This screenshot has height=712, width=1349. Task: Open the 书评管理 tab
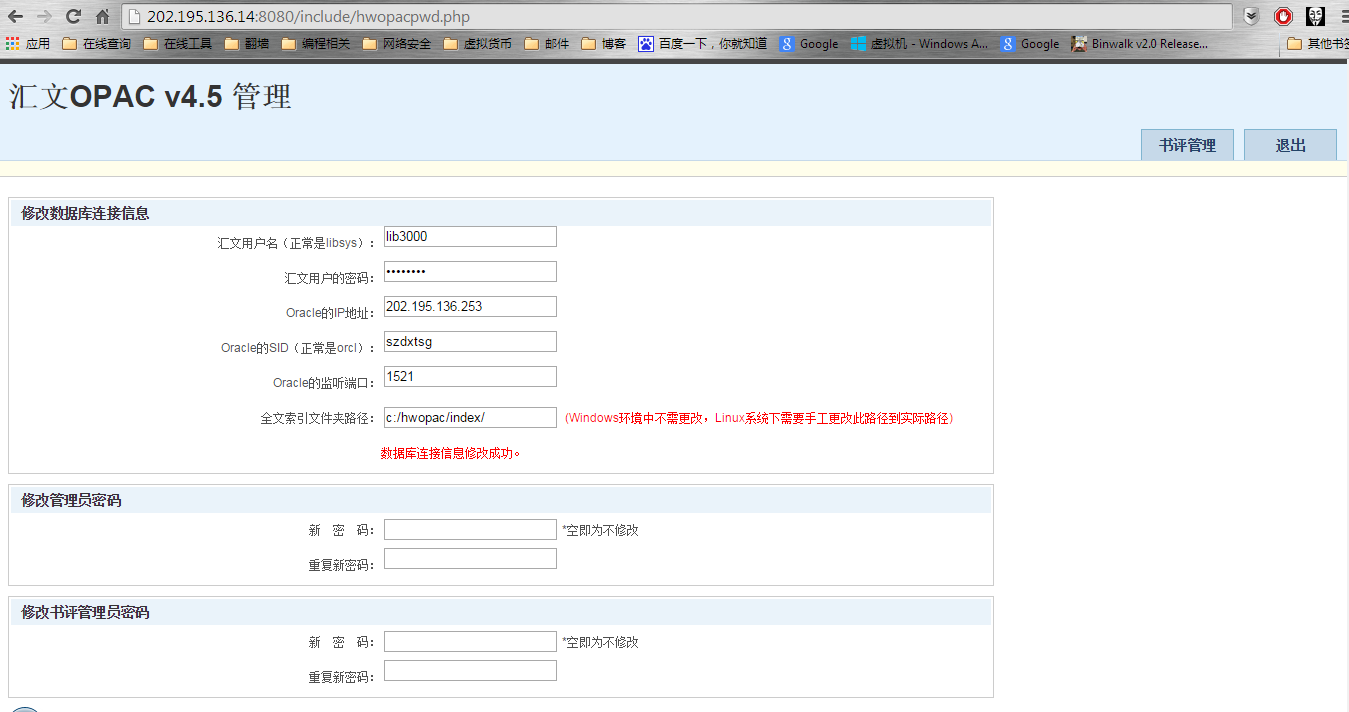1187,145
